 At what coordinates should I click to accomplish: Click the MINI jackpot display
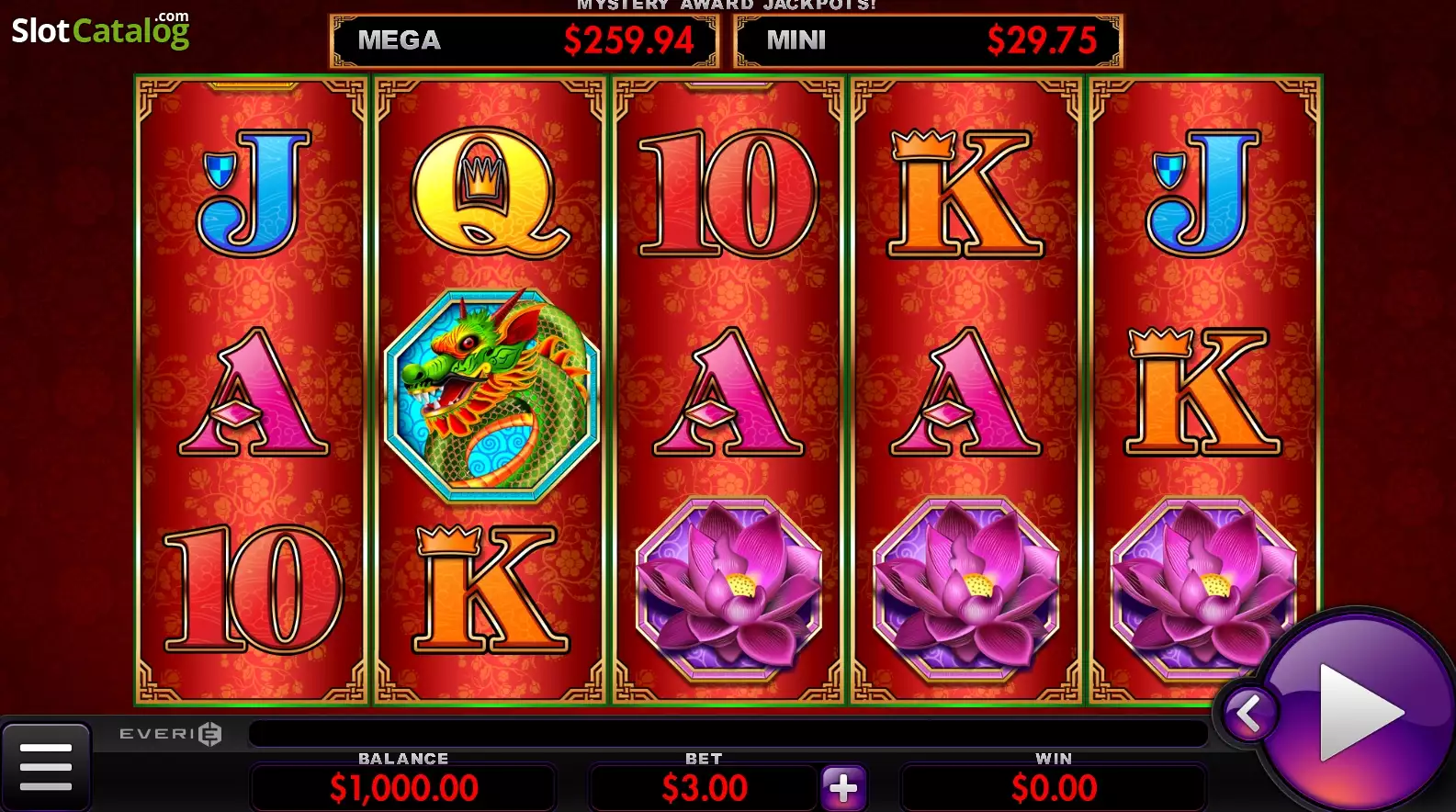point(929,40)
